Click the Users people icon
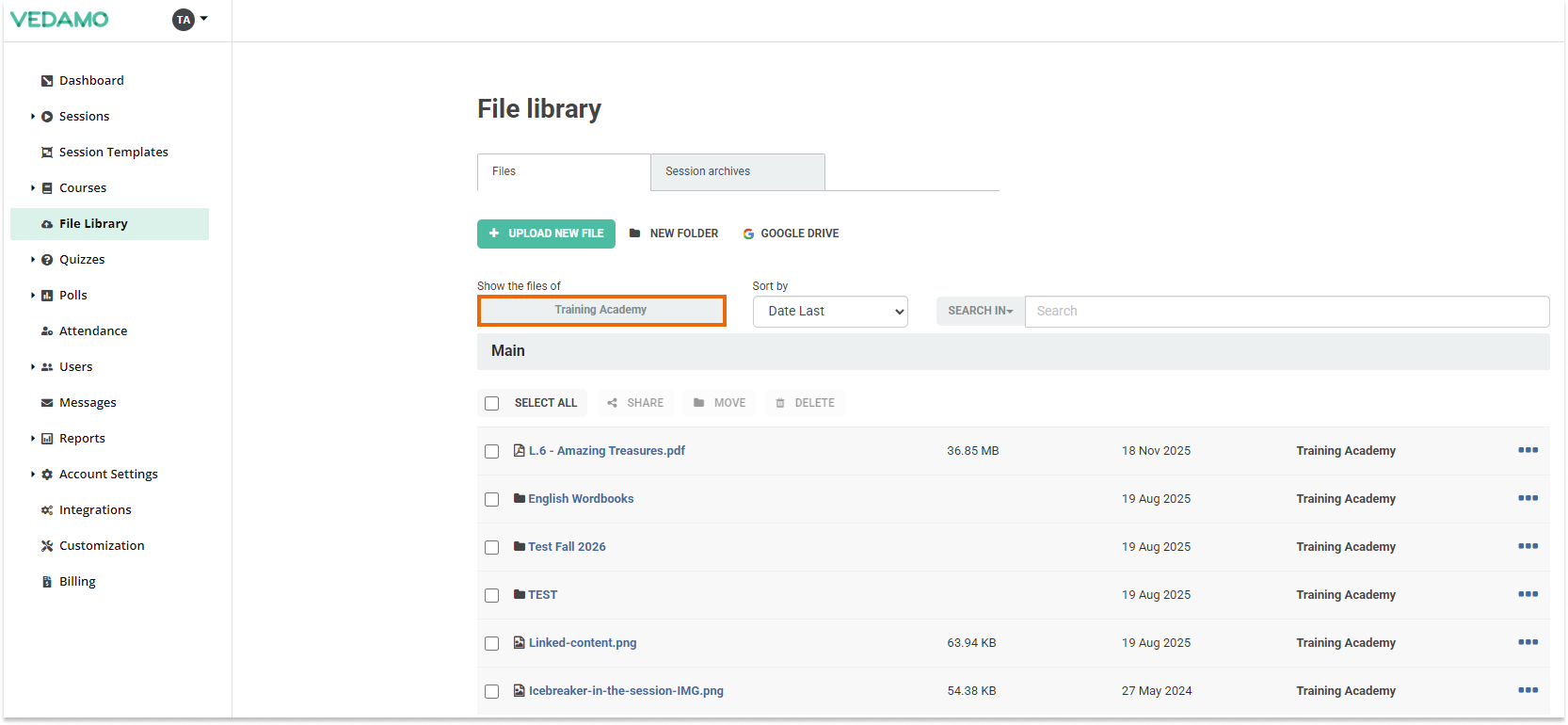 (x=47, y=367)
